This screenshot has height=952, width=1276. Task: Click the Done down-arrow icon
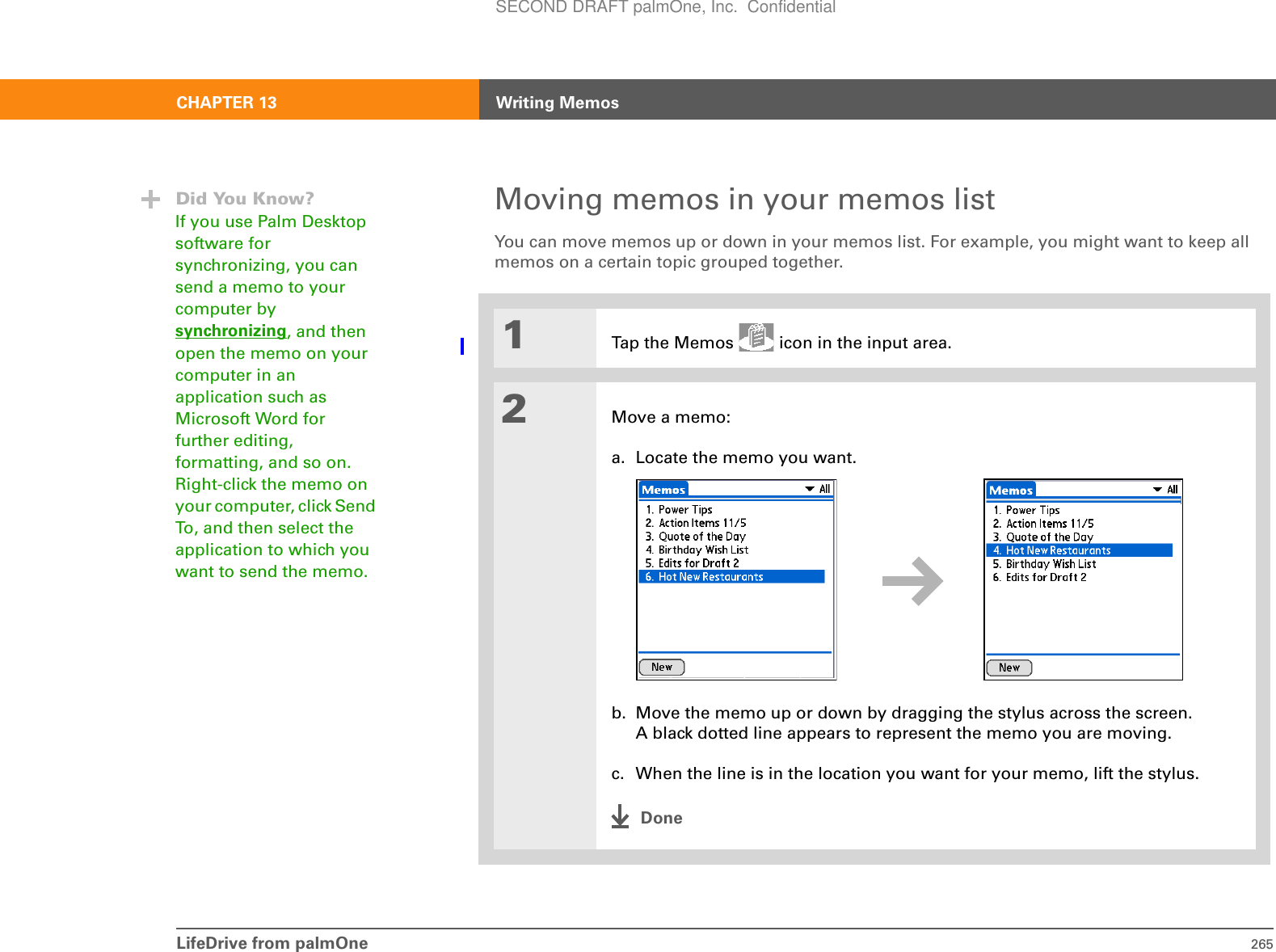tap(620, 816)
